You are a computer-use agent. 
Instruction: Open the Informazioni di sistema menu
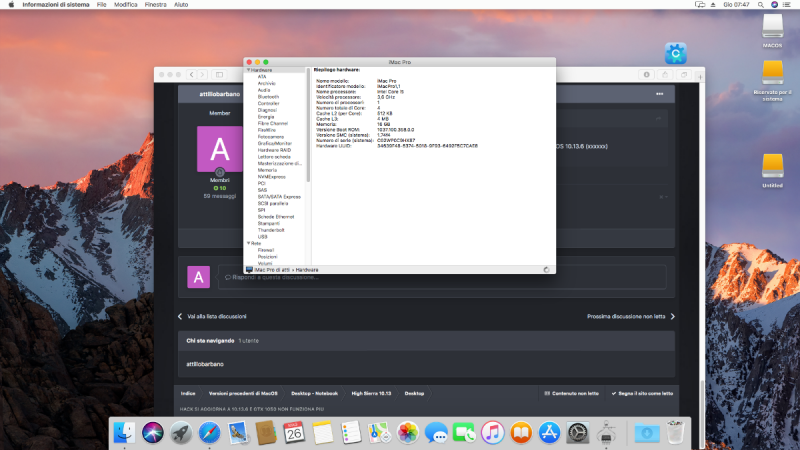click(x=56, y=5)
